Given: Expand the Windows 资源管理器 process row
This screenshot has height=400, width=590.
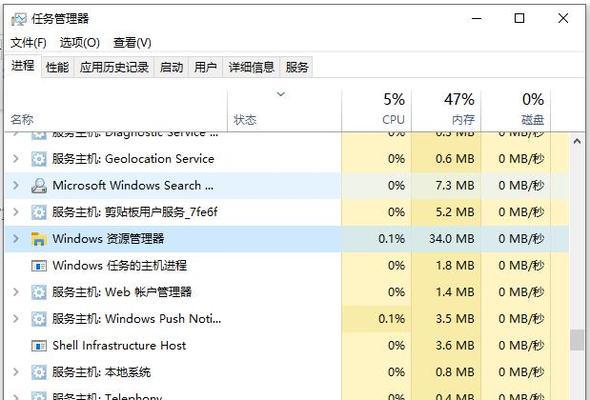Looking at the screenshot, I should coord(15,239).
